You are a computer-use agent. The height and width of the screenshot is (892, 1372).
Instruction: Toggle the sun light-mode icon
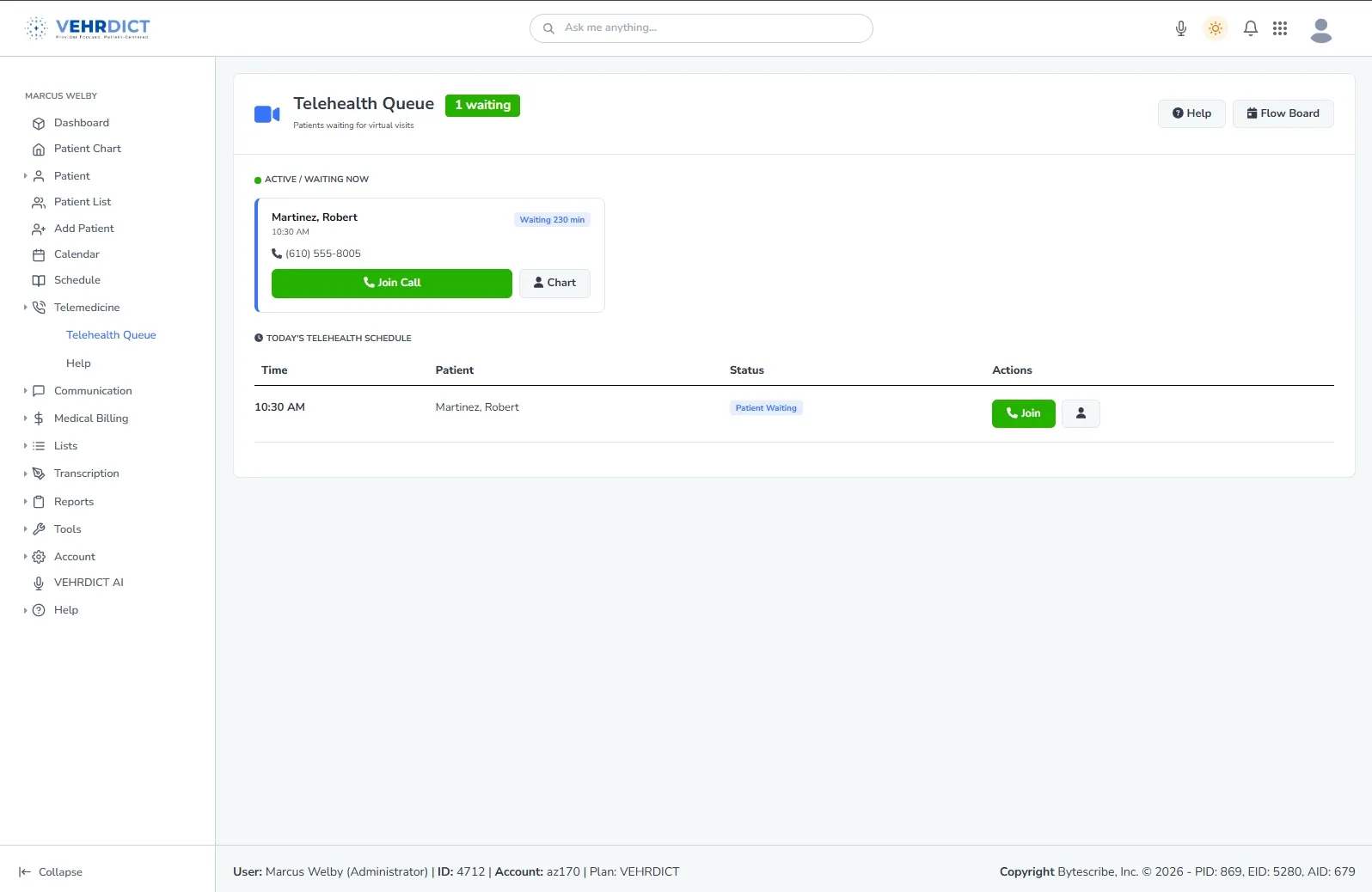tap(1216, 28)
